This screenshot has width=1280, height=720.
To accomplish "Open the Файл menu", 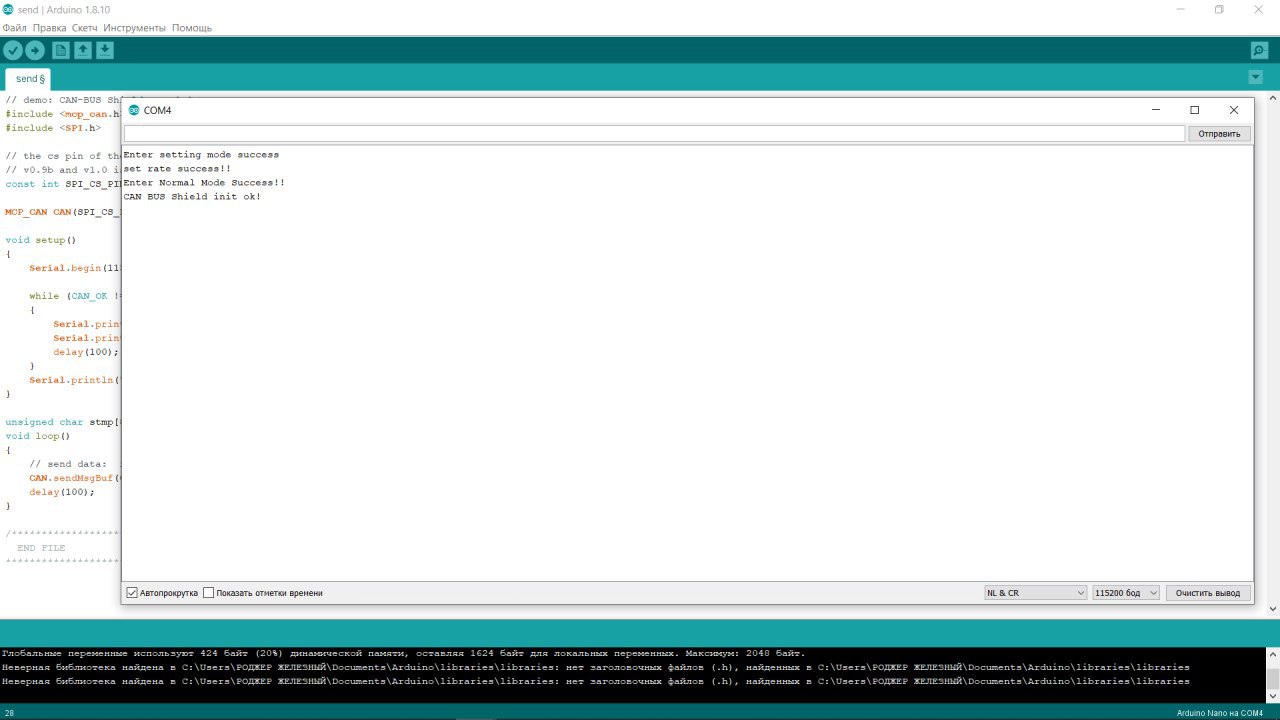I will point(14,28).
